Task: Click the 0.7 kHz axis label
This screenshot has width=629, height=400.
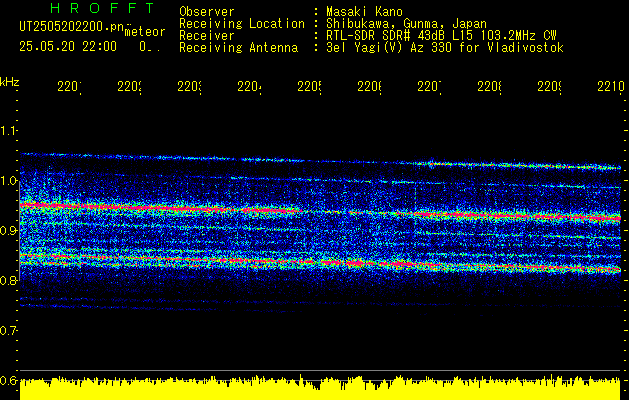Action: pos(8,331)
